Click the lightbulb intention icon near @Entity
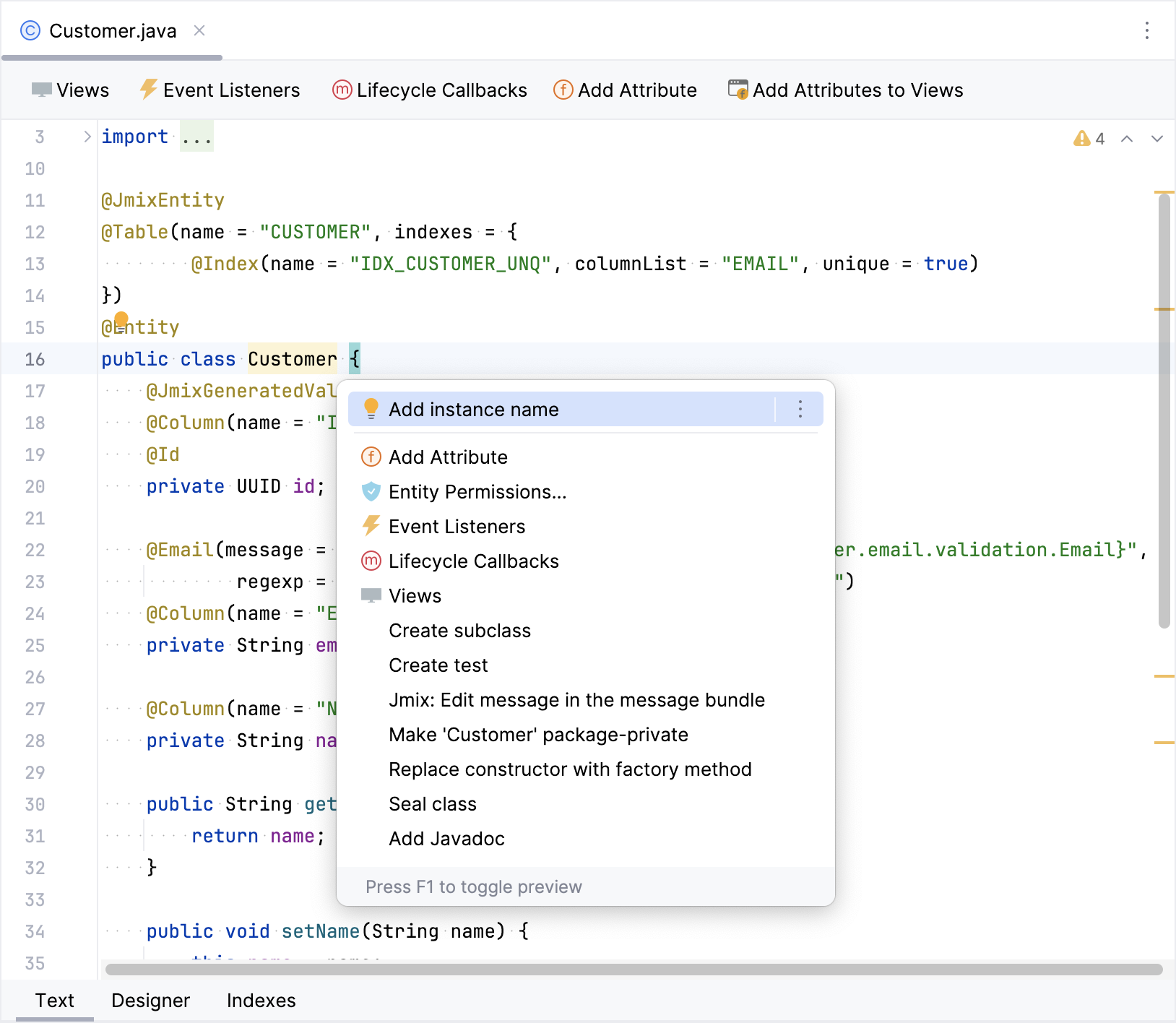 pyautogui.click(x=121, y=321)
